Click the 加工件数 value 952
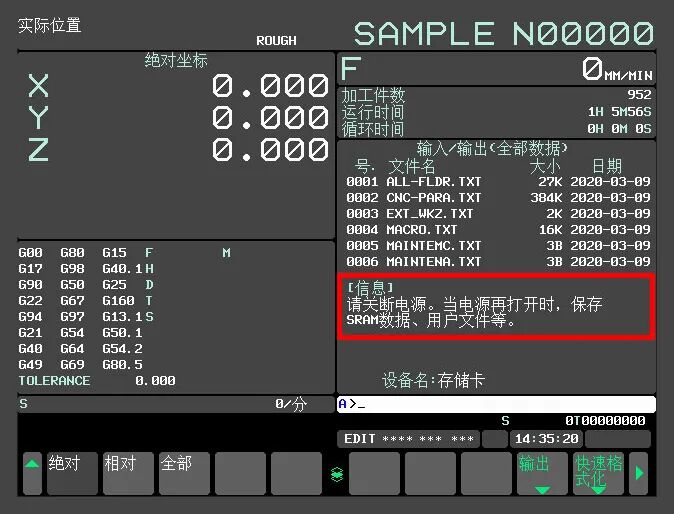674x514 pixels. (639, 95)
